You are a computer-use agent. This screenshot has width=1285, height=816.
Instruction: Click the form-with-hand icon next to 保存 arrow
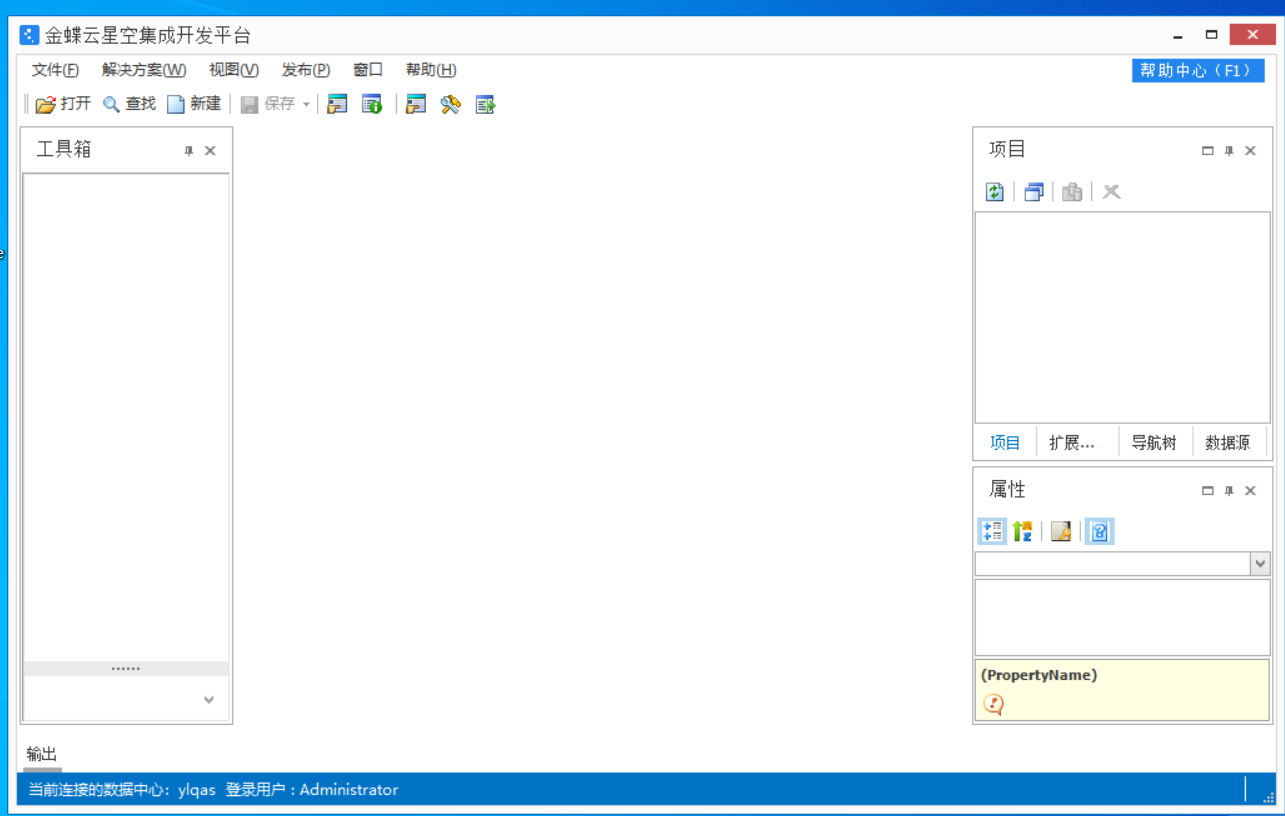(338, 104)
